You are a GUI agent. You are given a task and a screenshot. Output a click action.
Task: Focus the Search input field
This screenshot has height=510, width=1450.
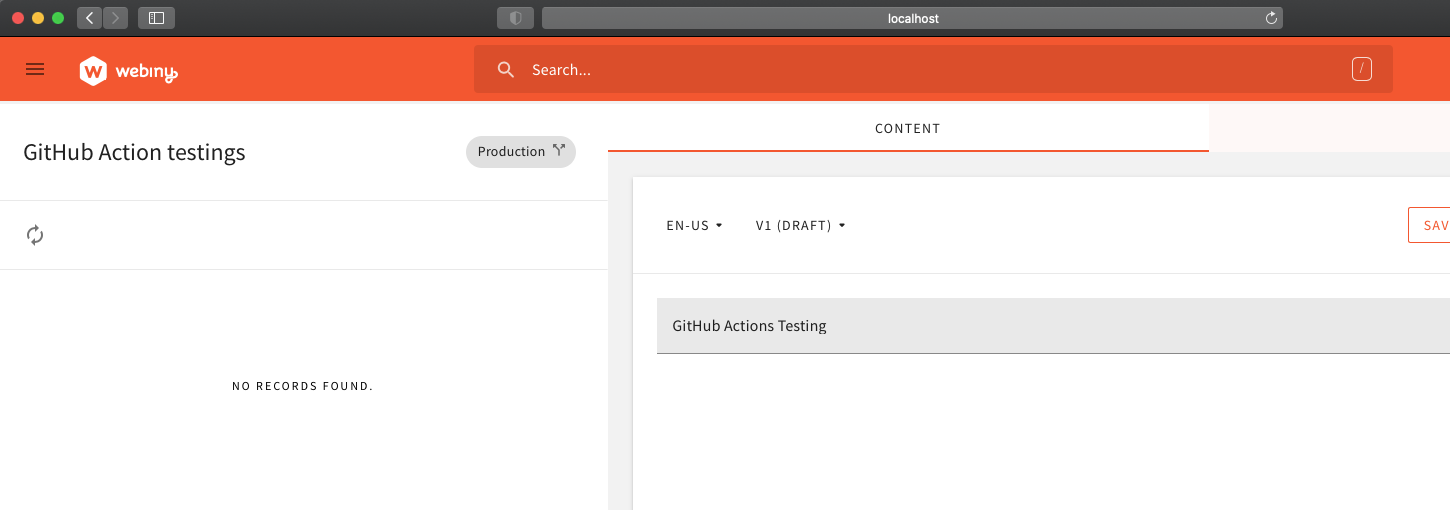930,69
